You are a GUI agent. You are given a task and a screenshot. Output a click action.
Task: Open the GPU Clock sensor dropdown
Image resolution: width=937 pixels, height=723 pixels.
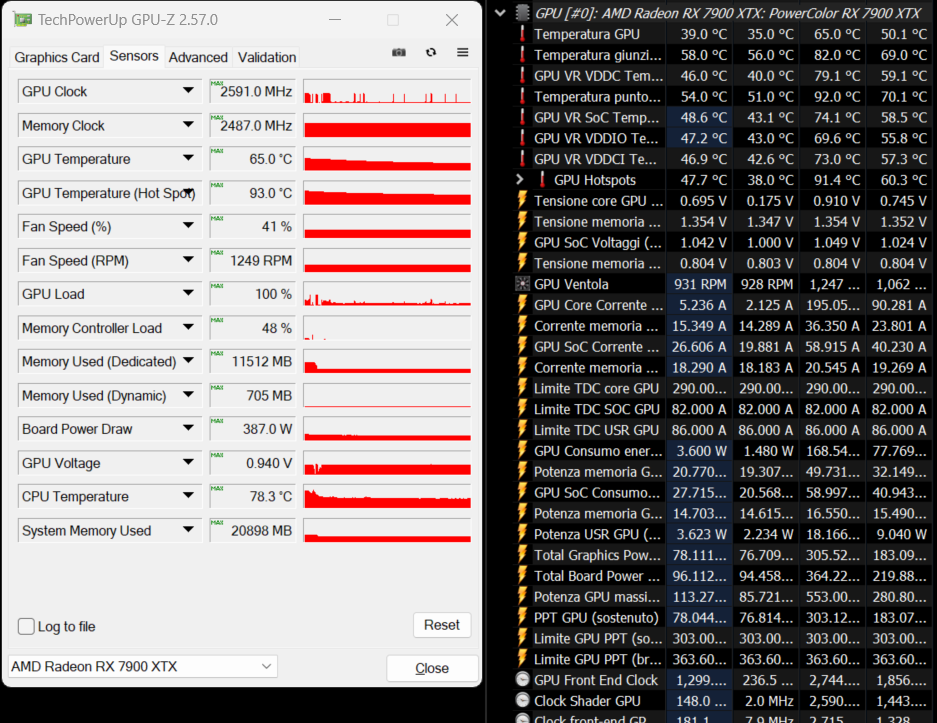pos(188,91)
